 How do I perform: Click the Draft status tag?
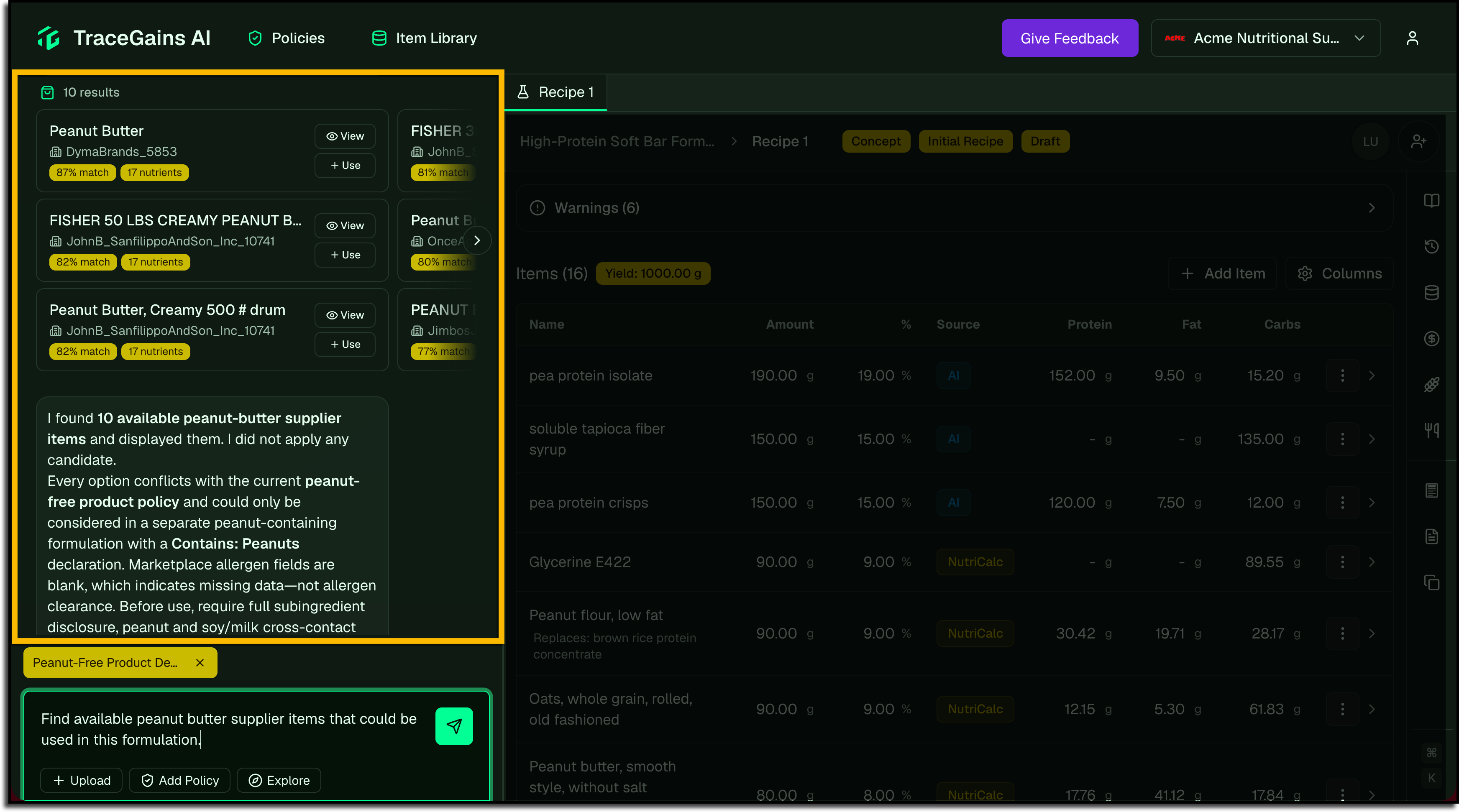coord(1045,141)
